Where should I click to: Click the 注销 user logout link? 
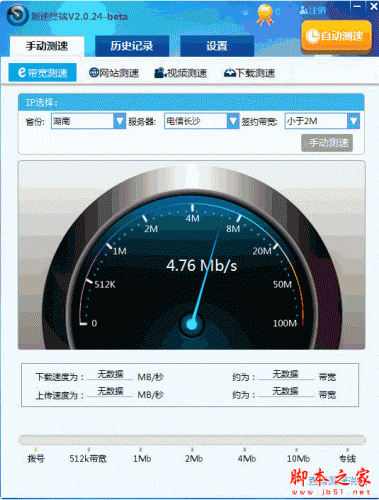click(x=313, y=10)
